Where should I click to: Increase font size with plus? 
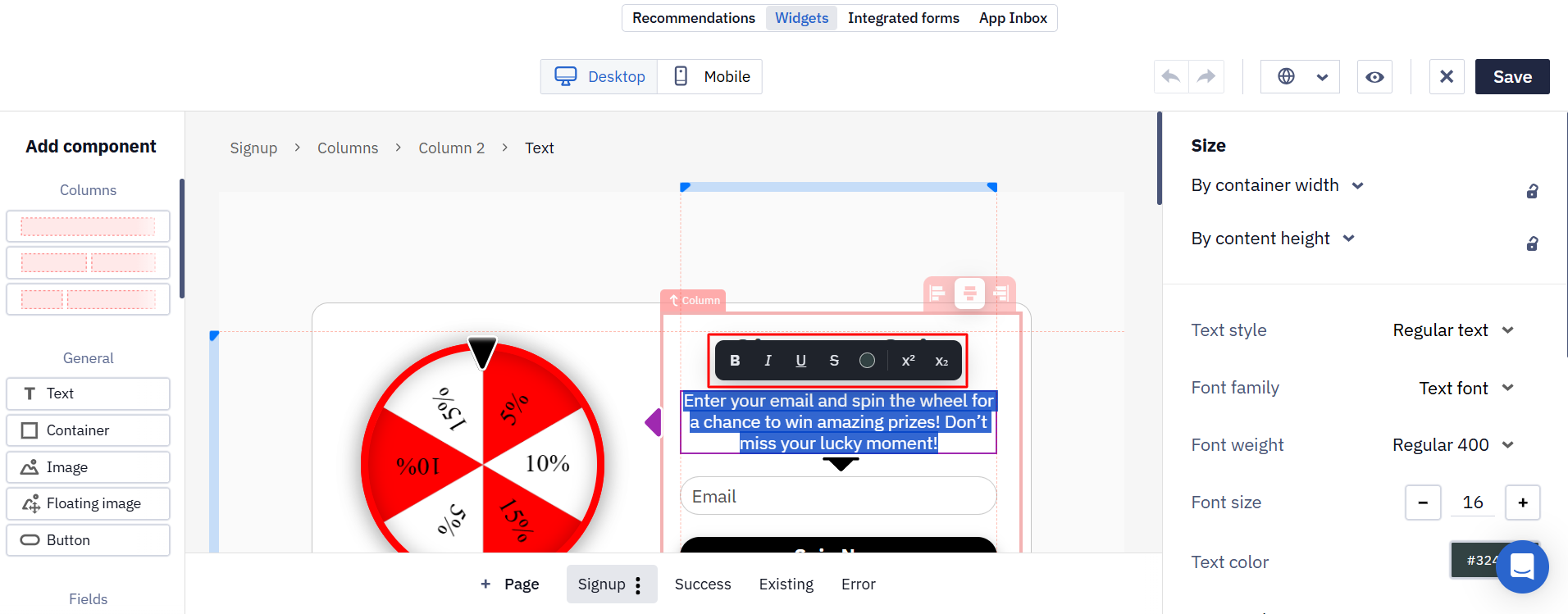coord(1523,503)
